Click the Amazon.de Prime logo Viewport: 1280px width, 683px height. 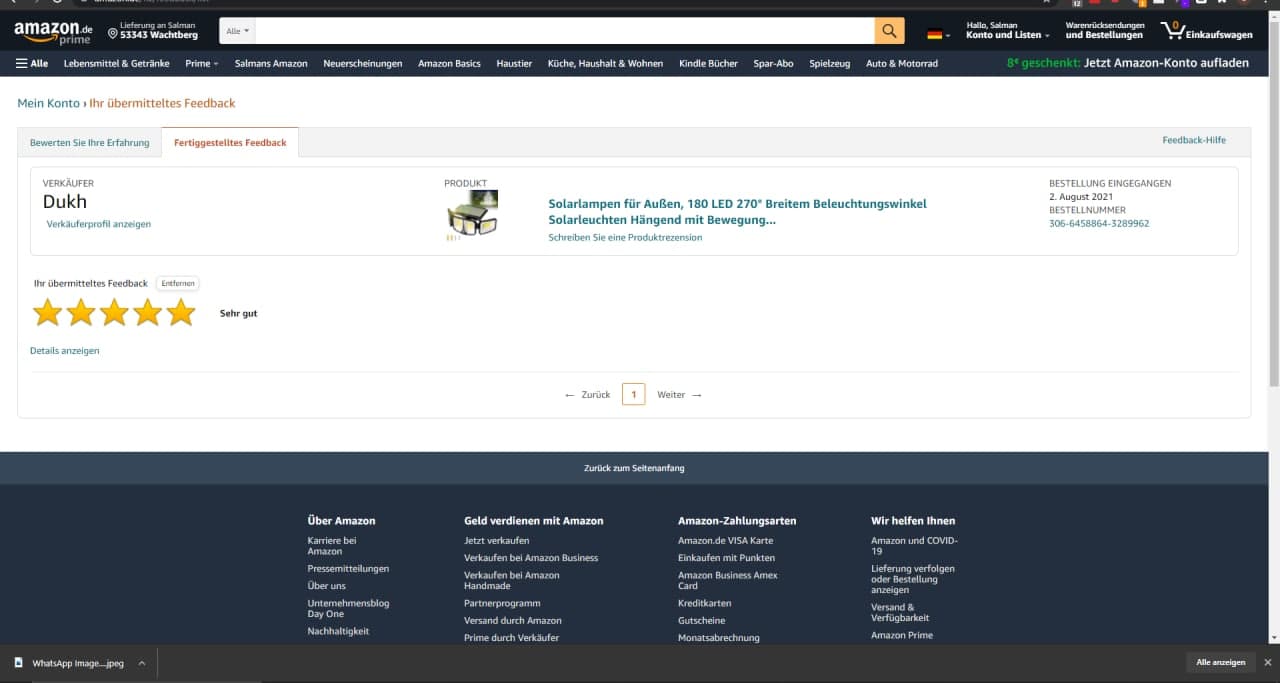(52, 32)
